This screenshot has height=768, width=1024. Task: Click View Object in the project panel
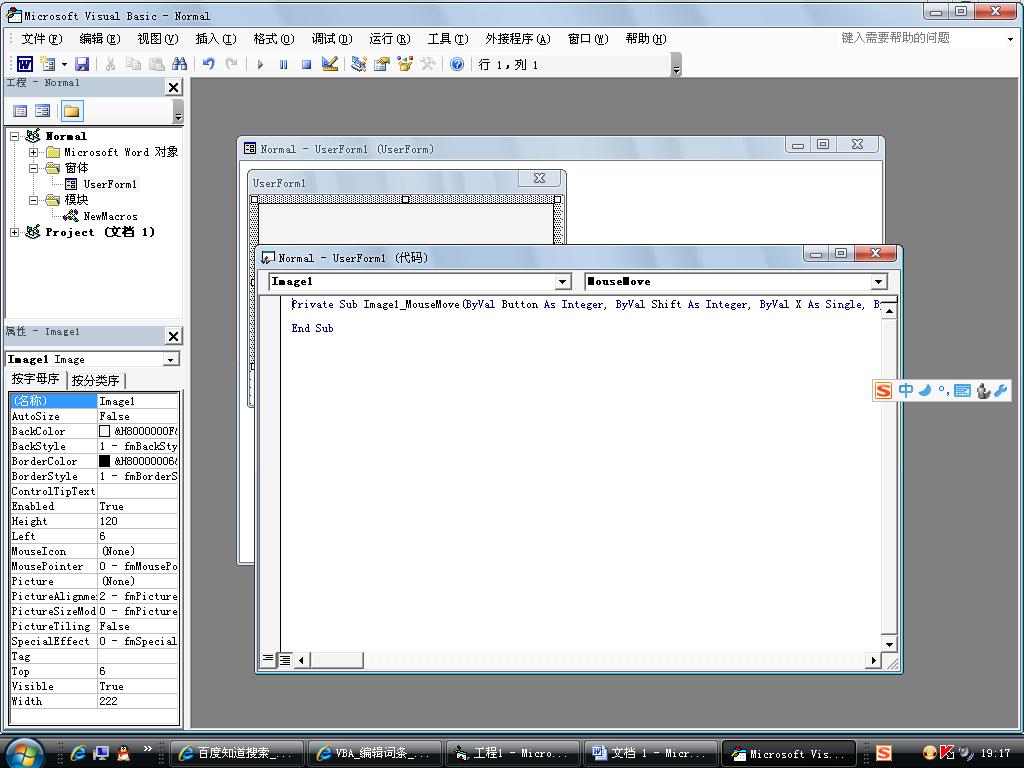(x=43, y=111)
